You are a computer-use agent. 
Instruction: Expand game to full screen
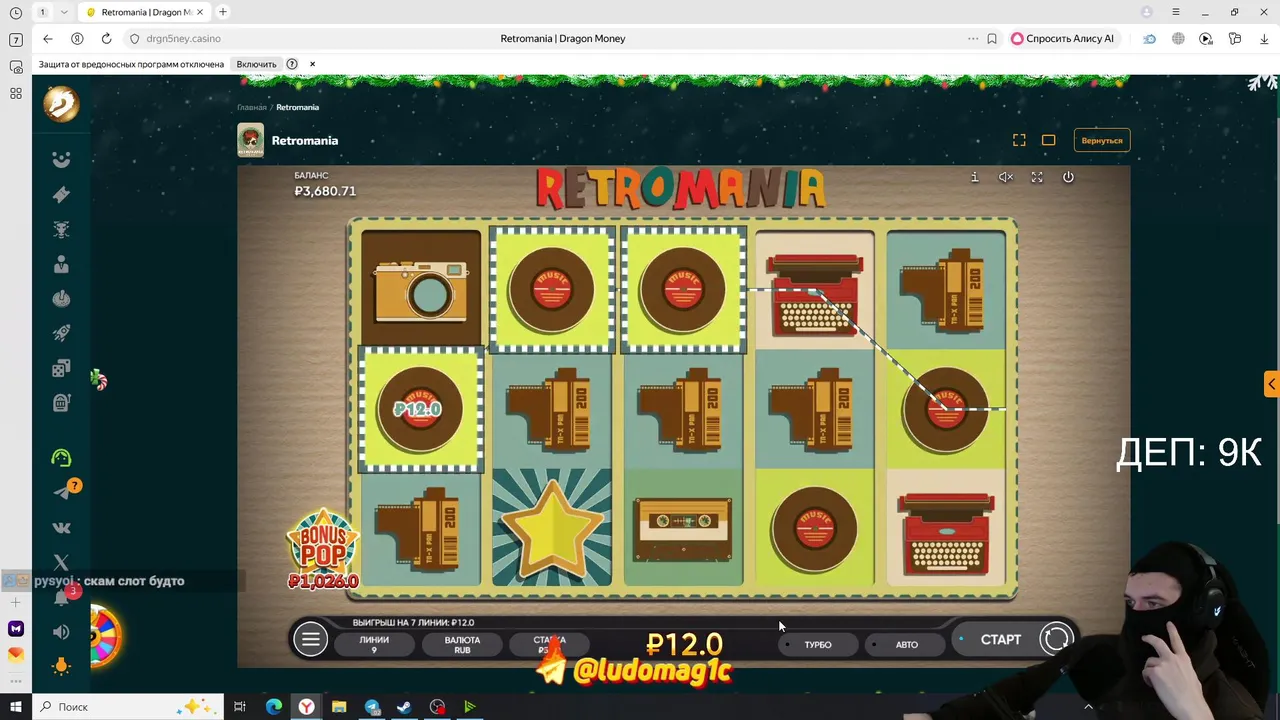tap(1019, 140)
